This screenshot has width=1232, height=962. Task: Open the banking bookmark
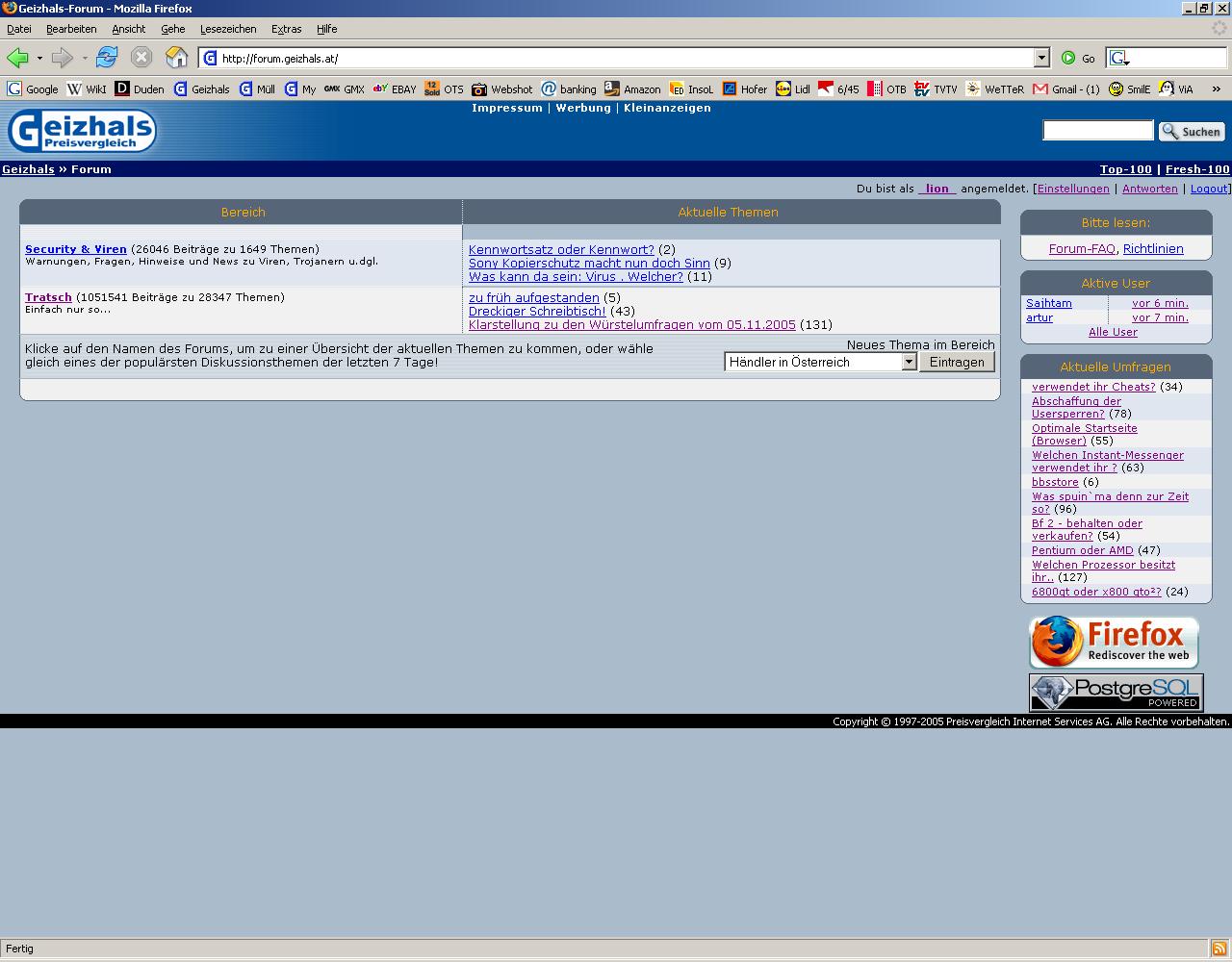point(569,89)
